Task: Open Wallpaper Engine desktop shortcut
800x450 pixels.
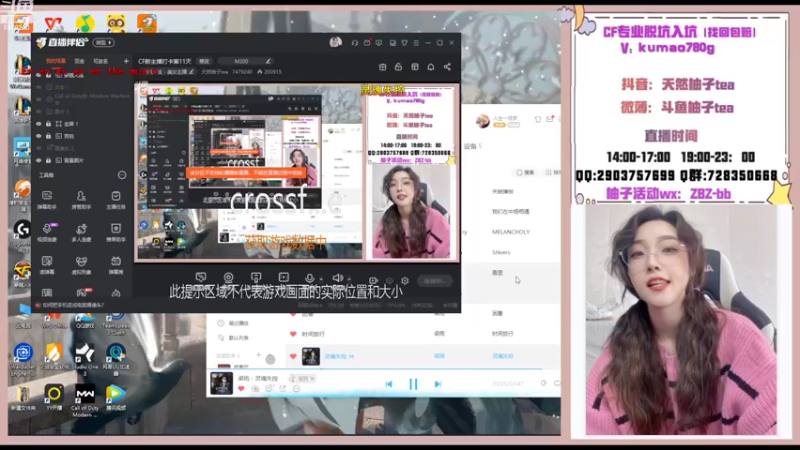Action: pos(22,359)
